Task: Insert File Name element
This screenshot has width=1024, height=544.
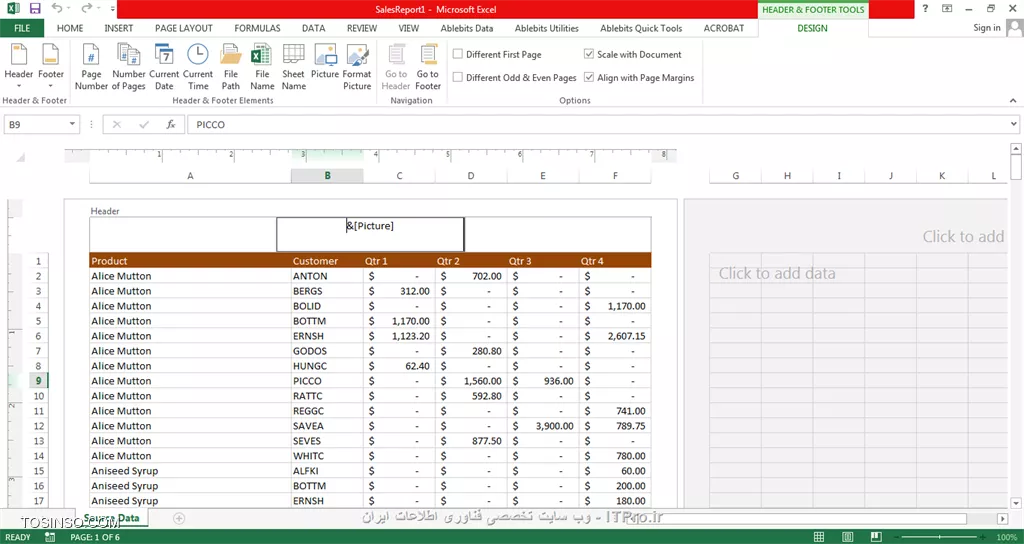Action: coord(262,67)
